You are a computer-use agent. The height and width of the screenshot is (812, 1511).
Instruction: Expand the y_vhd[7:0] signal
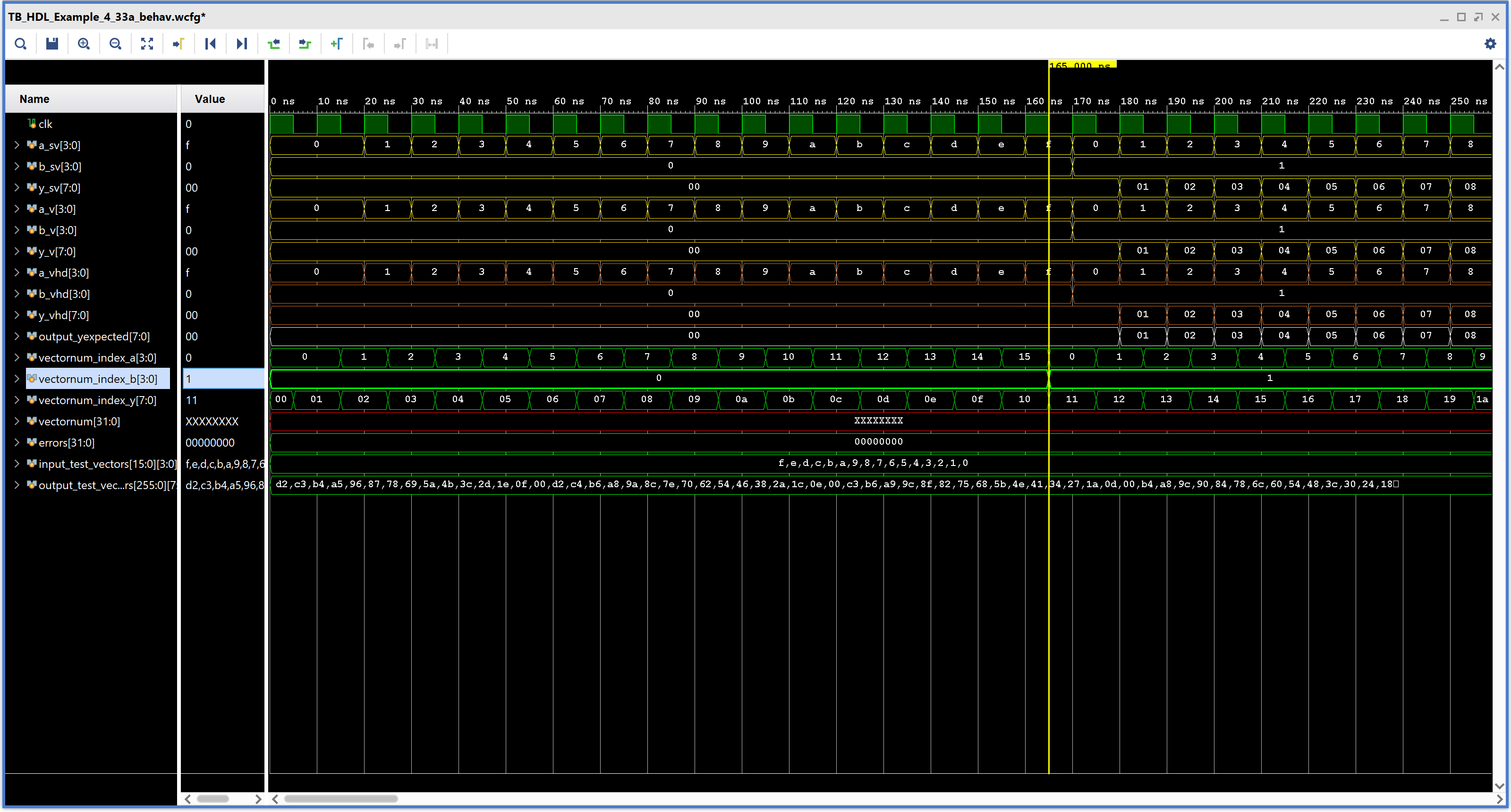[17, 315]
